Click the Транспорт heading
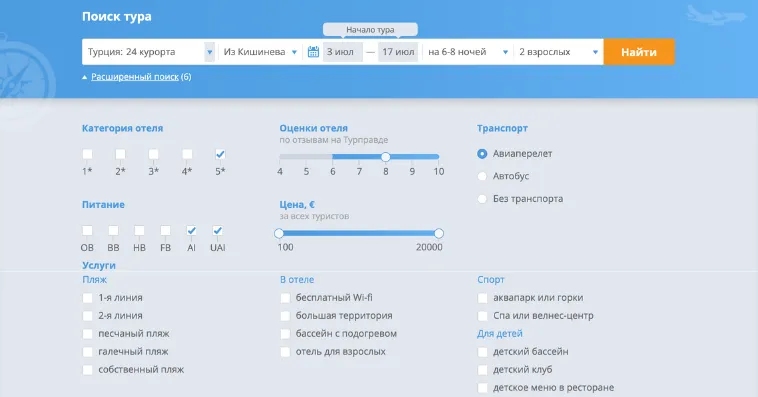 502,128
